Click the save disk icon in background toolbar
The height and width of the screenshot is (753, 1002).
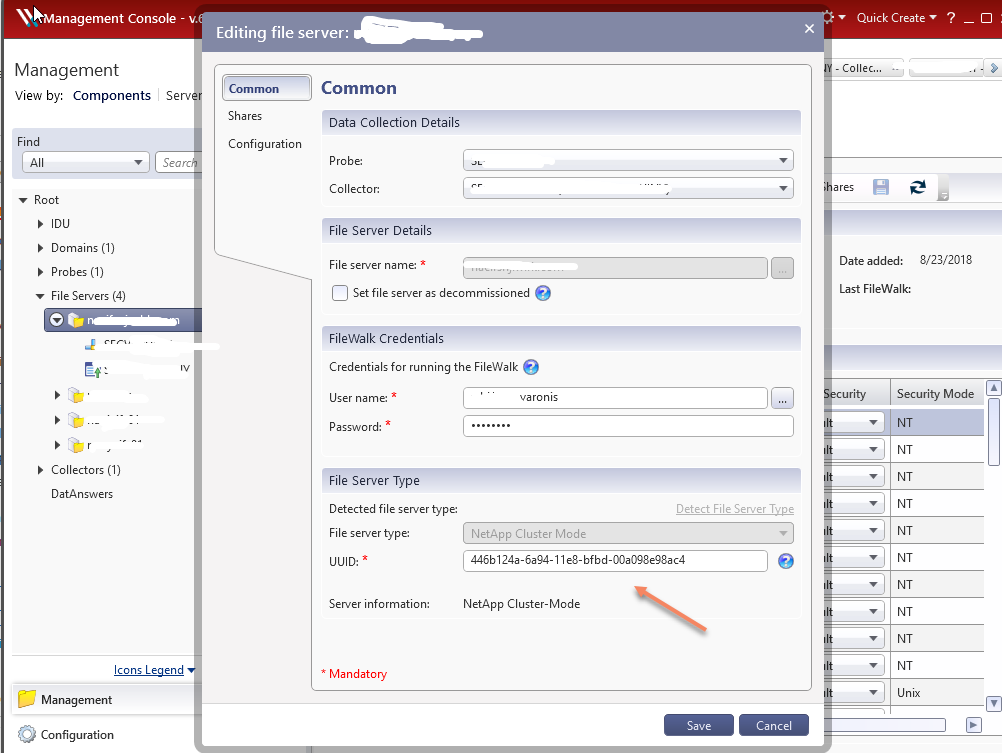(881, 187)
